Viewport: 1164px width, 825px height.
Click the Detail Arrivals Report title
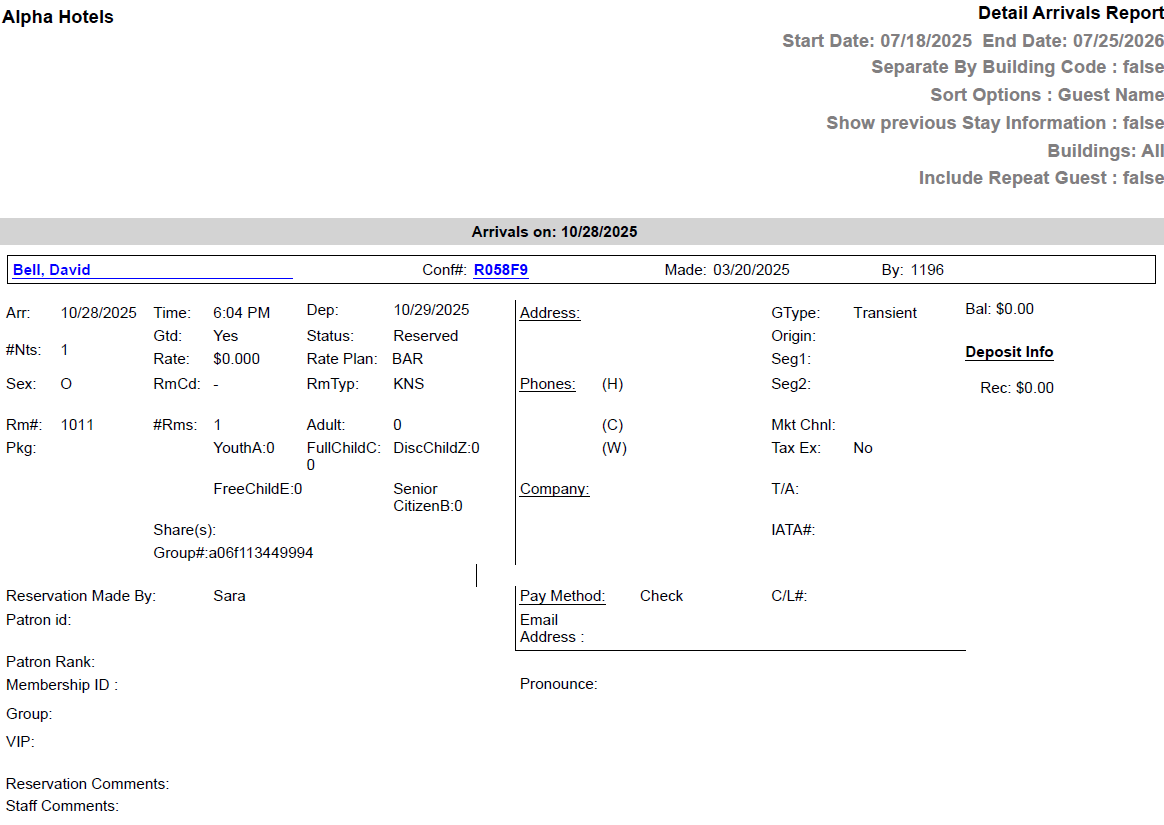1070,12
